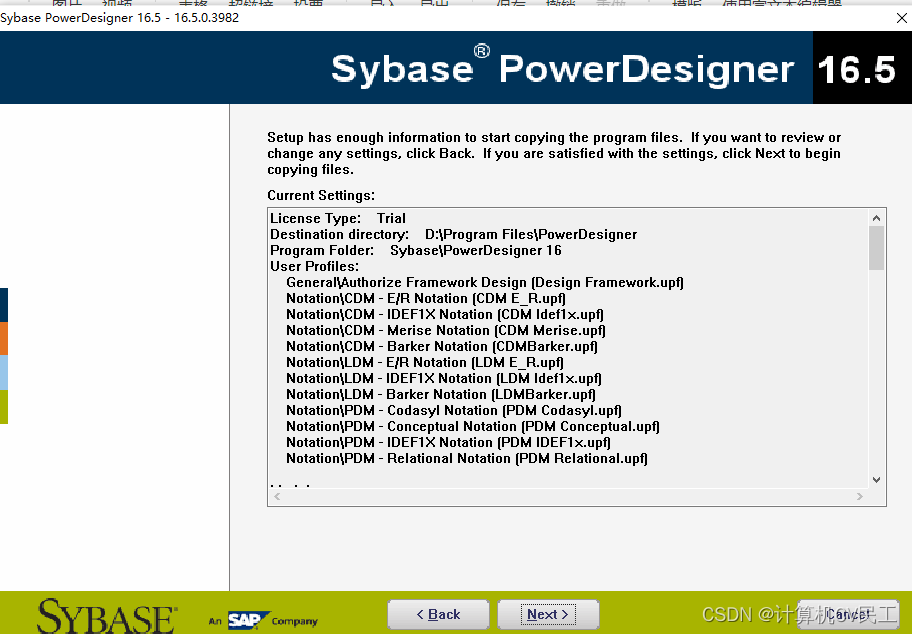The height and width of the screenshot is (634, 912).
Task: Select Notation\CDM - Merise Notation line
Action: (446, 330)
